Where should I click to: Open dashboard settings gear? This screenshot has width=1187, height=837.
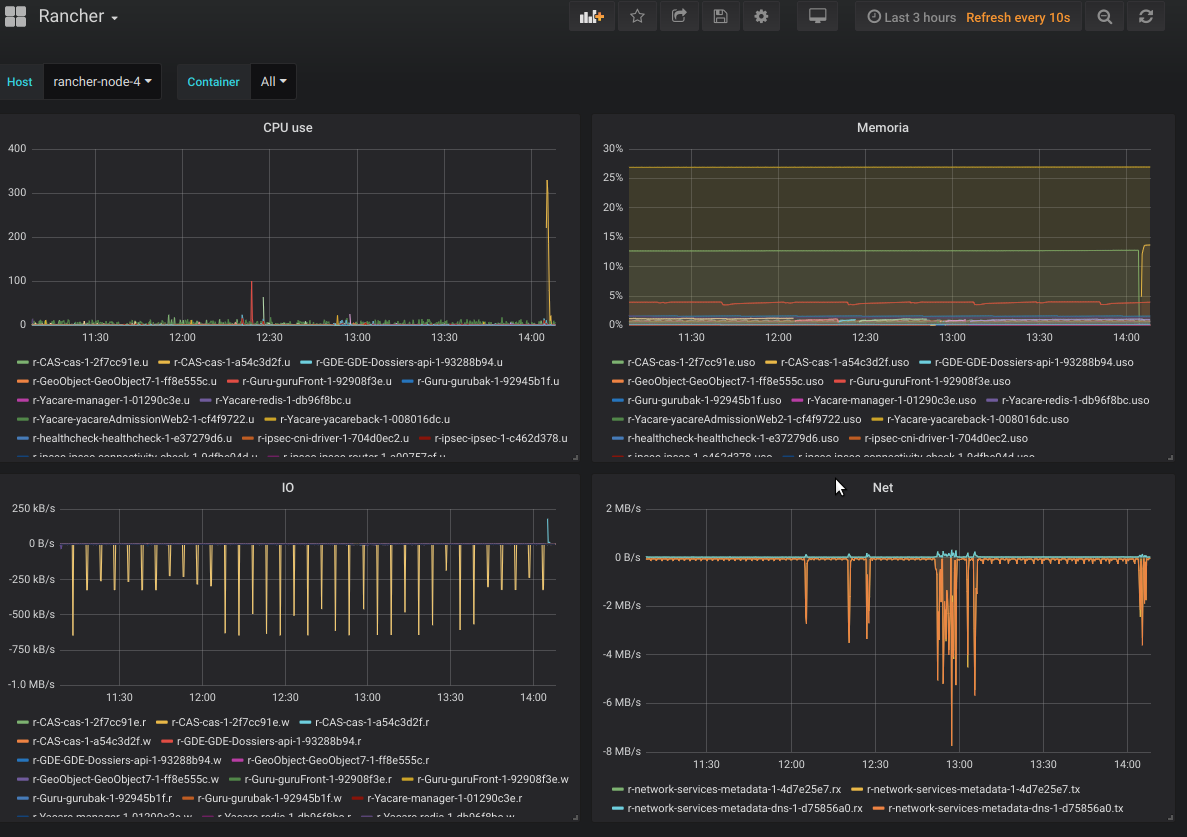(x=762, y=17)
